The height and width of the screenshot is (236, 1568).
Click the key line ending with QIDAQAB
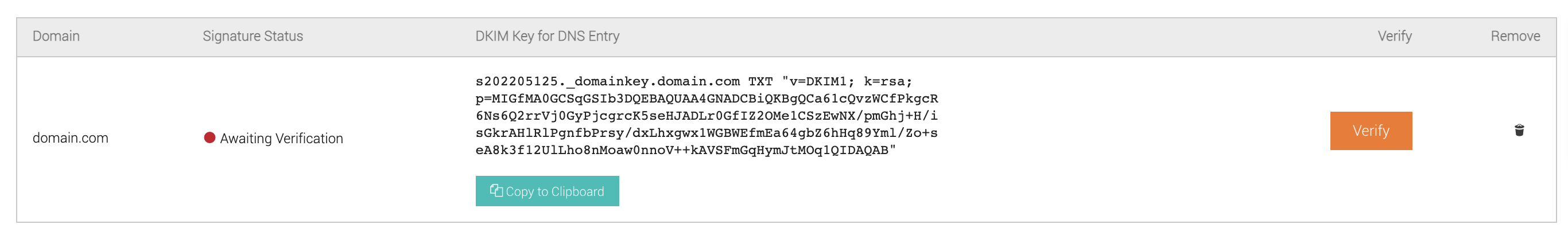pos(685,150)
